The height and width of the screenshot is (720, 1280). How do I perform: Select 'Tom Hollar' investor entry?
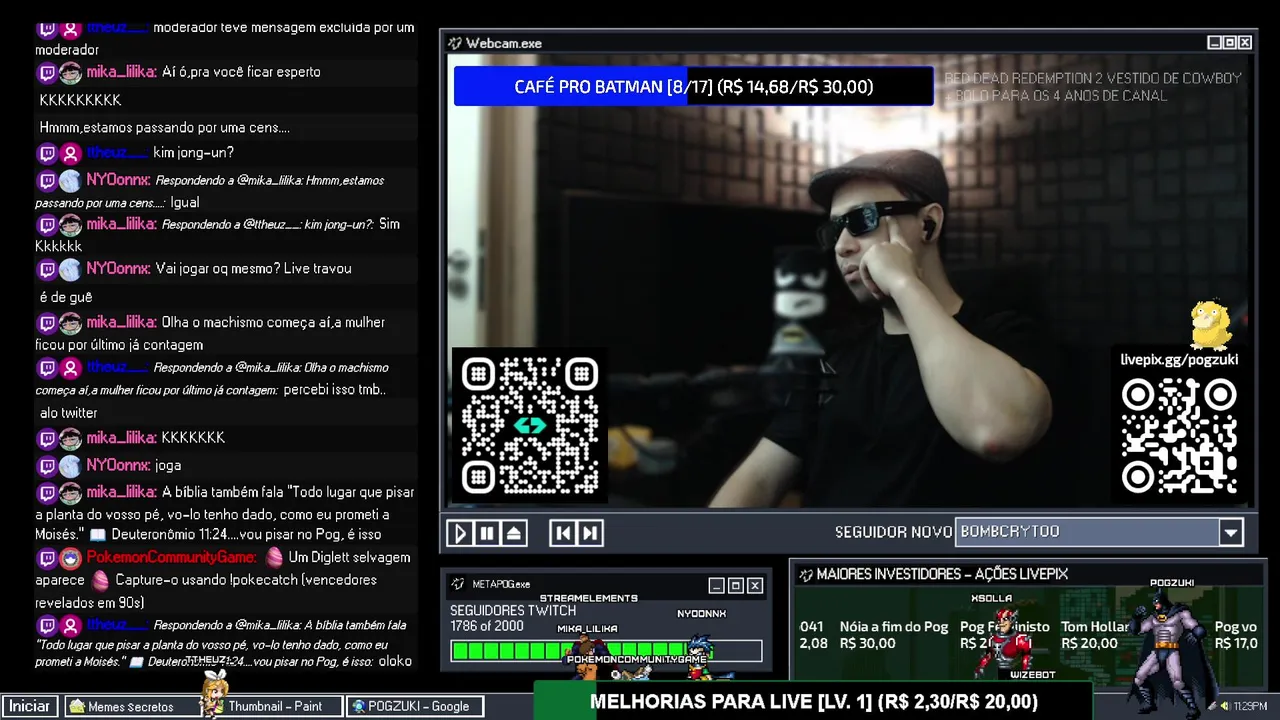pos(1095,635)
